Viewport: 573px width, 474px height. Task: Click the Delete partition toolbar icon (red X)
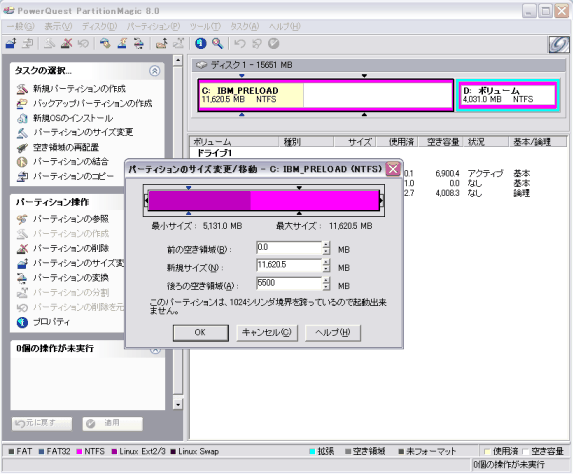point(66,43)
